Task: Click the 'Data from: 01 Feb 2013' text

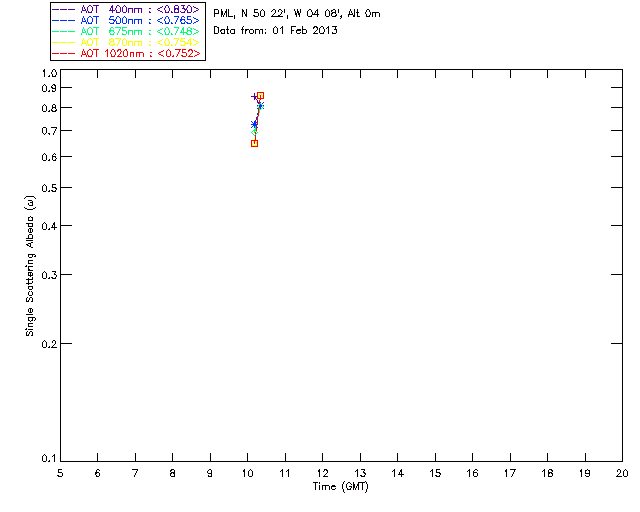Action: (x=276, y=30)
